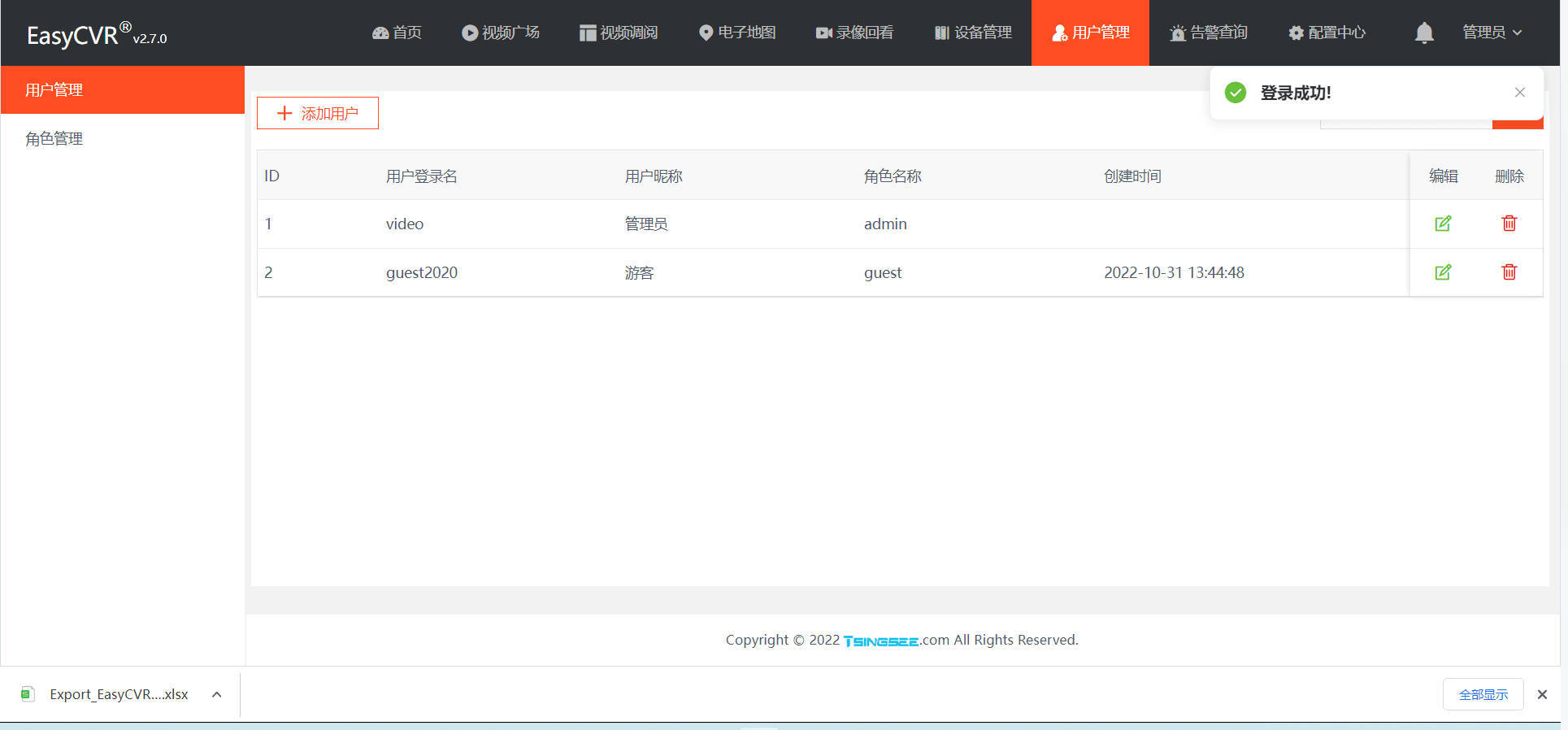The width and height of the screenshot is (1568, 730).
Task: Close the downloads bar
Action: (1542, 694)
